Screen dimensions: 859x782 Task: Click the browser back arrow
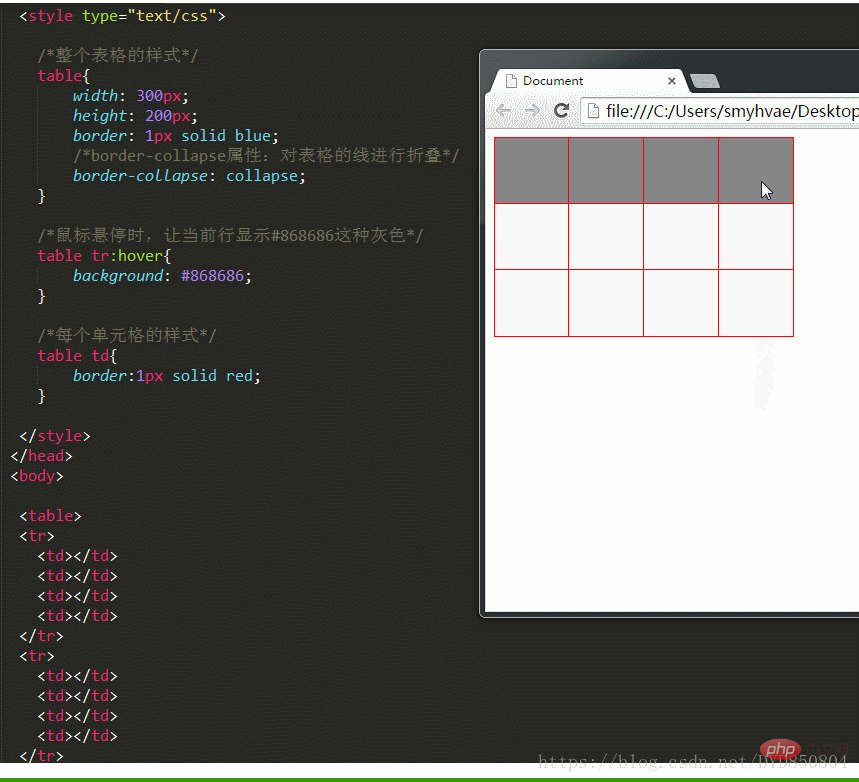(503, 111)
